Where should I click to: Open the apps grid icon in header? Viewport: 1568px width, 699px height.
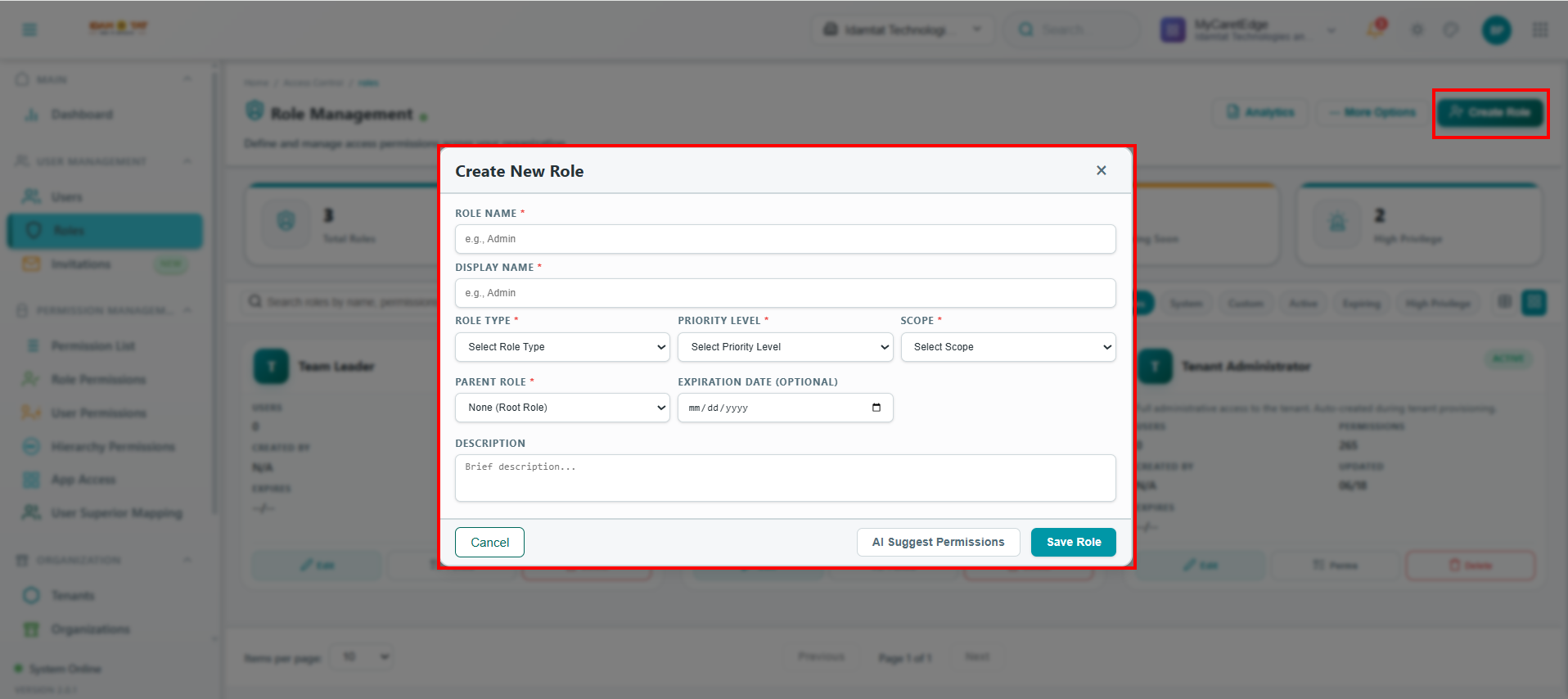pos(1540,29)
